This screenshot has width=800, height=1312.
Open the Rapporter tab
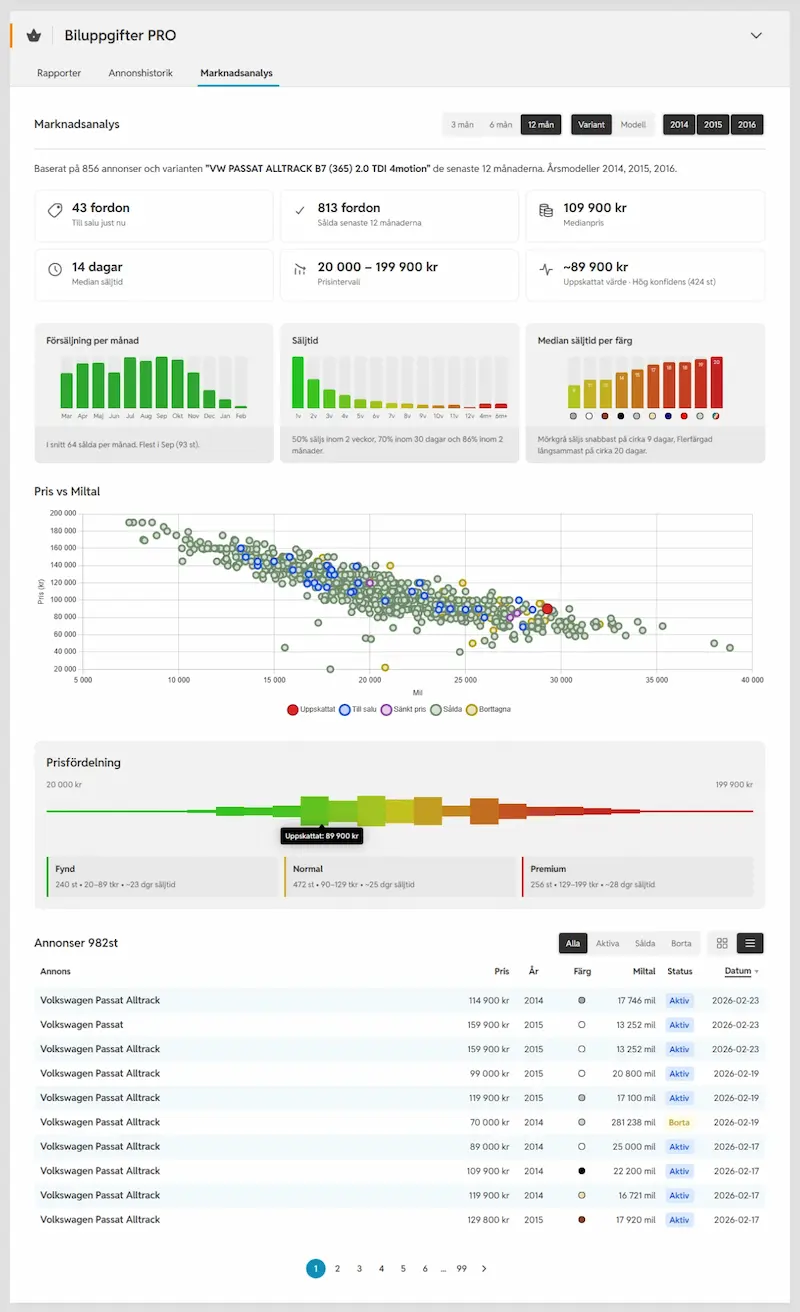pos(59,73)
